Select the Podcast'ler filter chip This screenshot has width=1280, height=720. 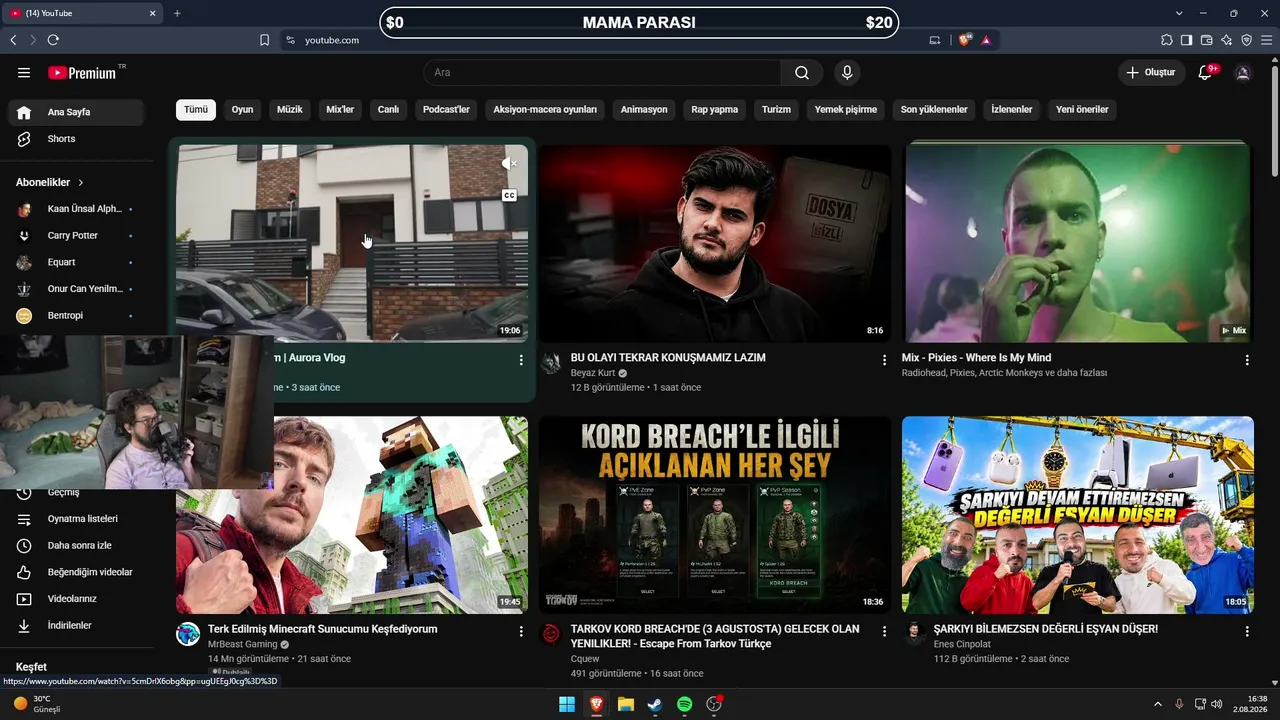click(x=446, y=110)
